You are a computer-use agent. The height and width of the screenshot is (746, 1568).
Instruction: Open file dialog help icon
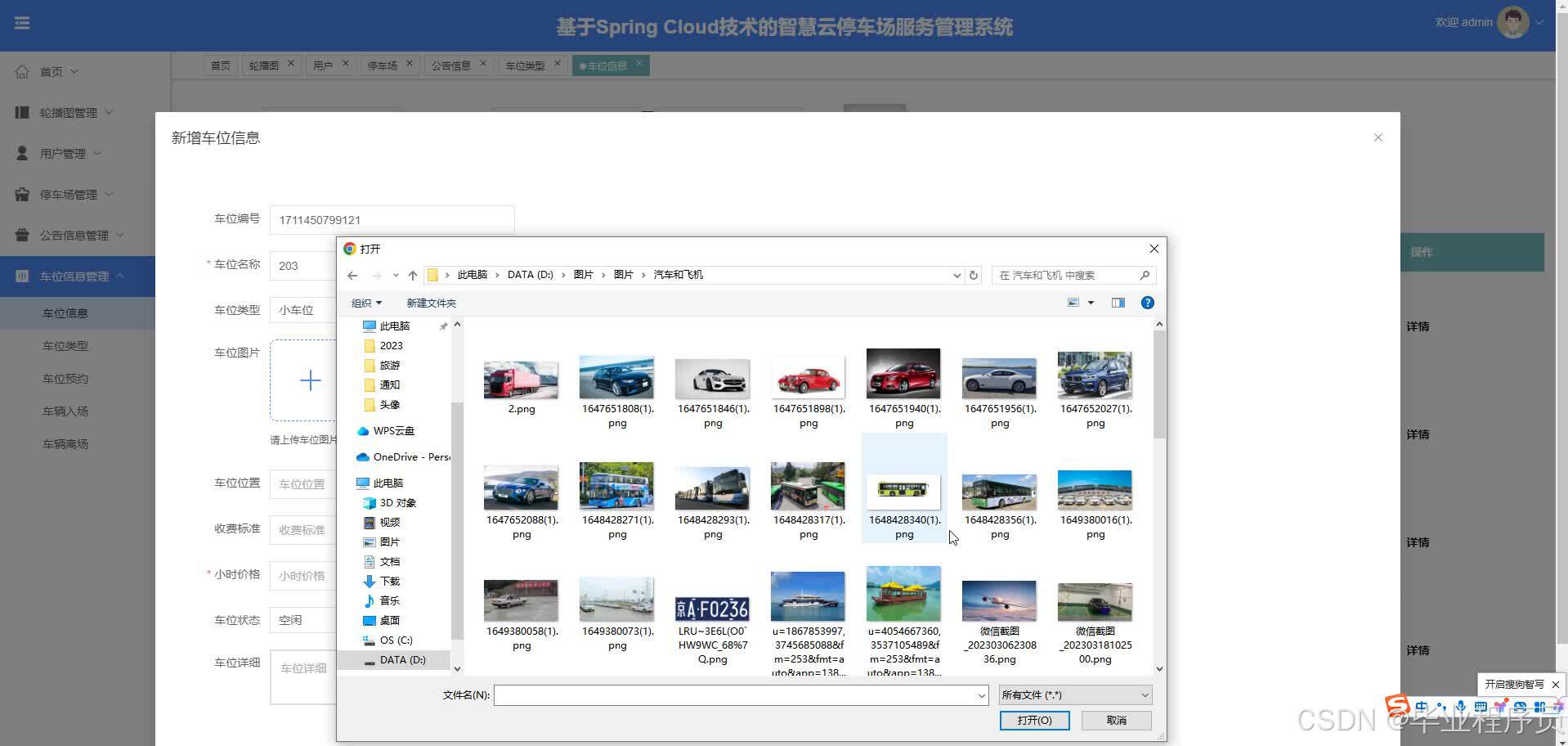1148,303
